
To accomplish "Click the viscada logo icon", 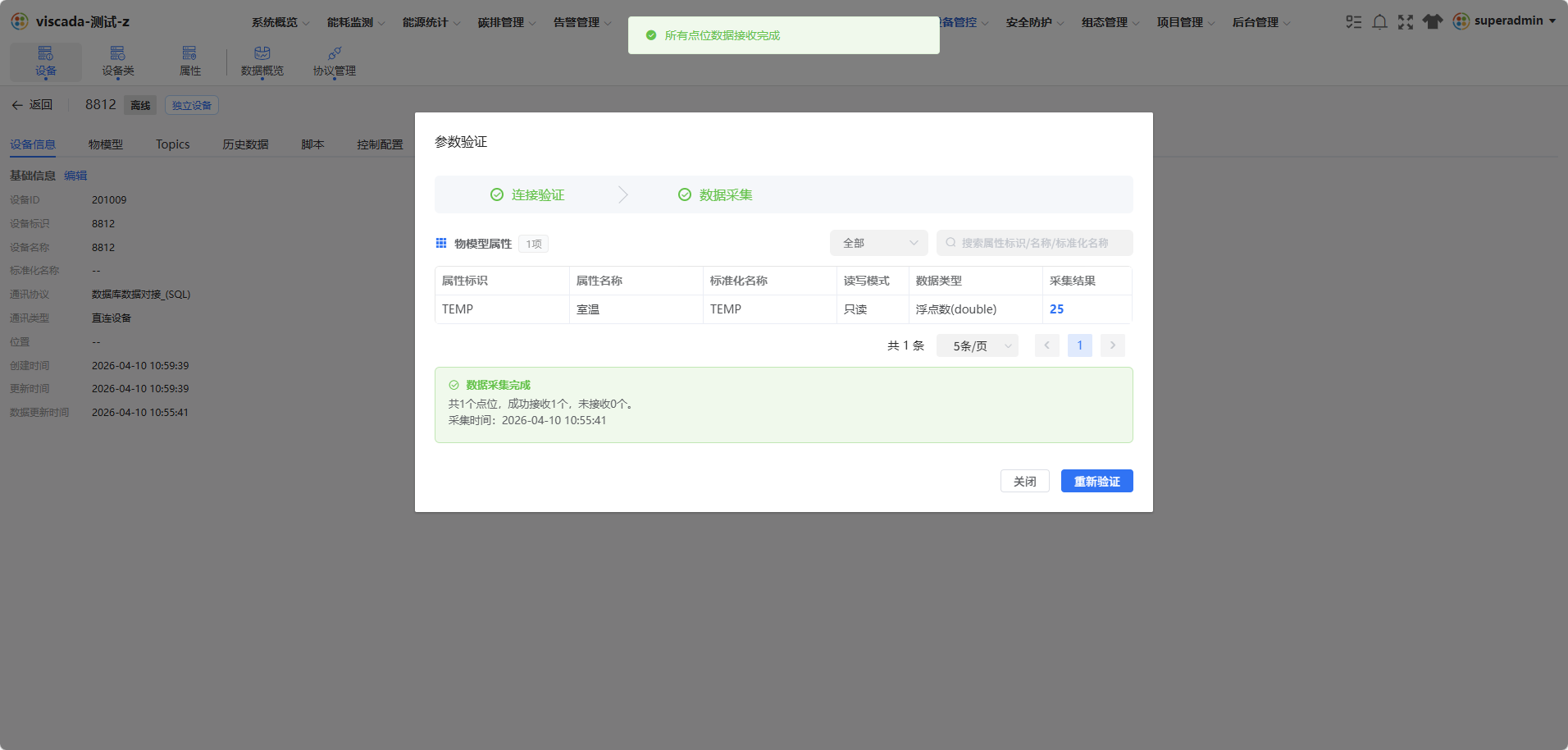I will tap(20, 21).
